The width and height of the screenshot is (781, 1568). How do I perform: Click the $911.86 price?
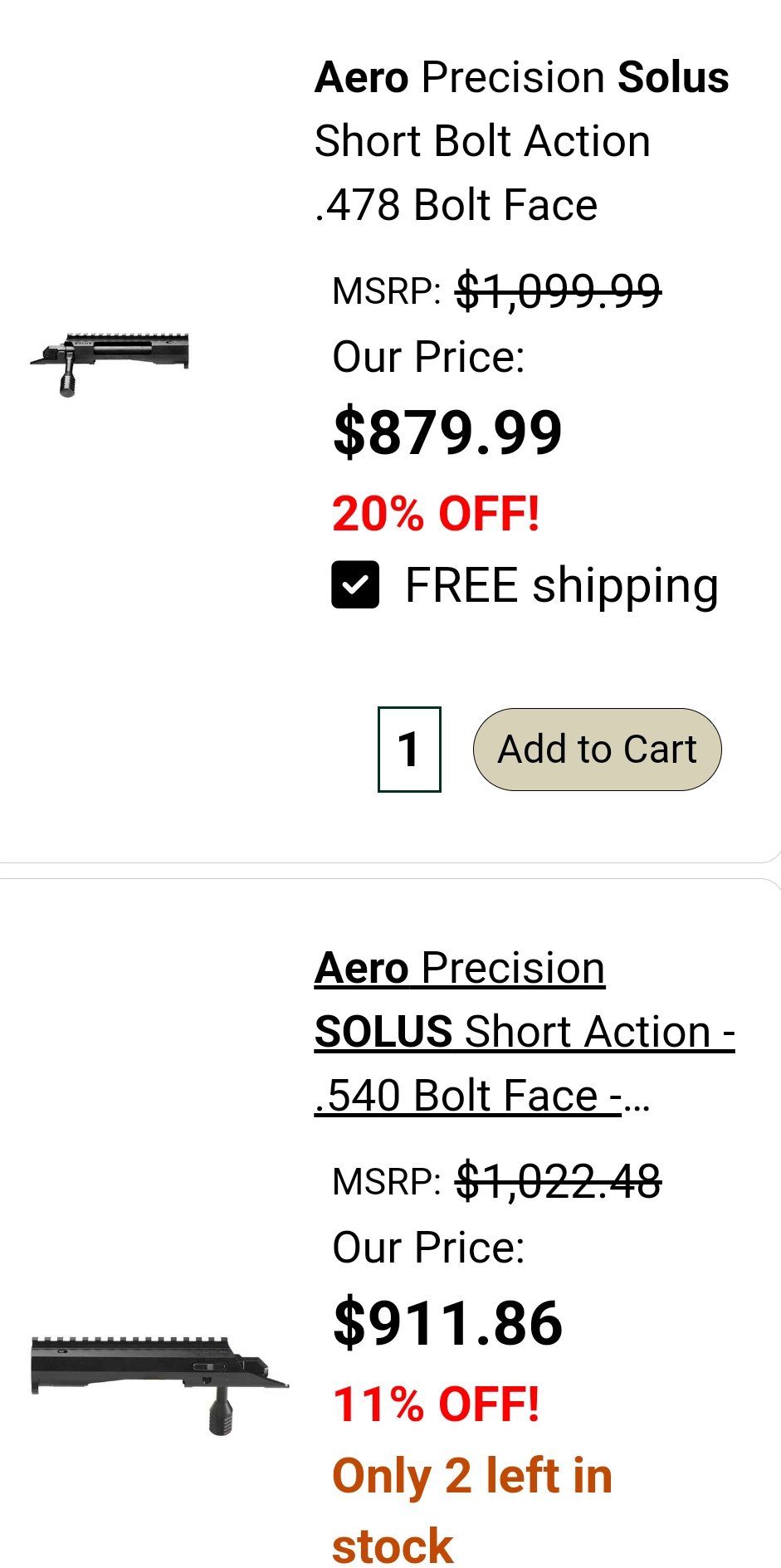point(447,1323)
